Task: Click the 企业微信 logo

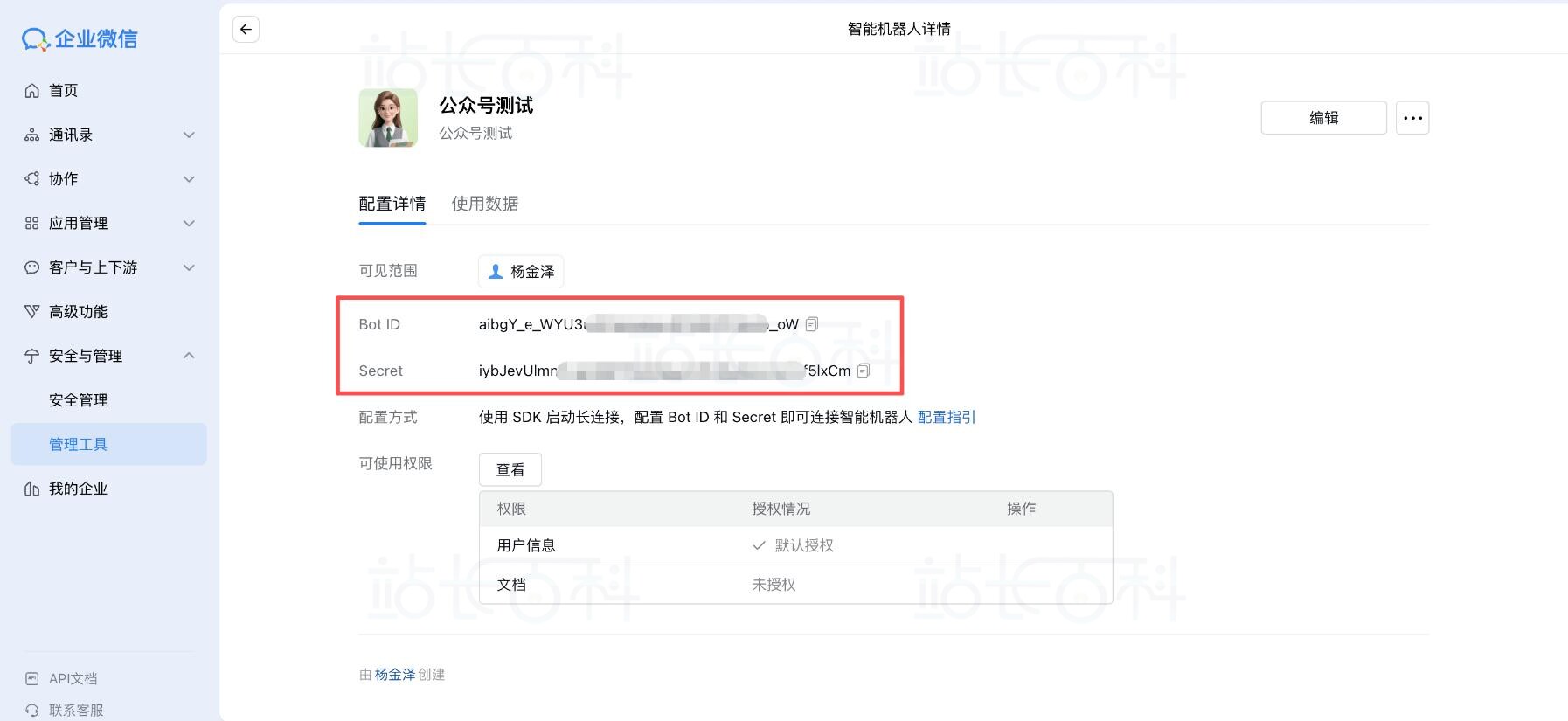Action: pyautogui.click(x=80, y=38)
